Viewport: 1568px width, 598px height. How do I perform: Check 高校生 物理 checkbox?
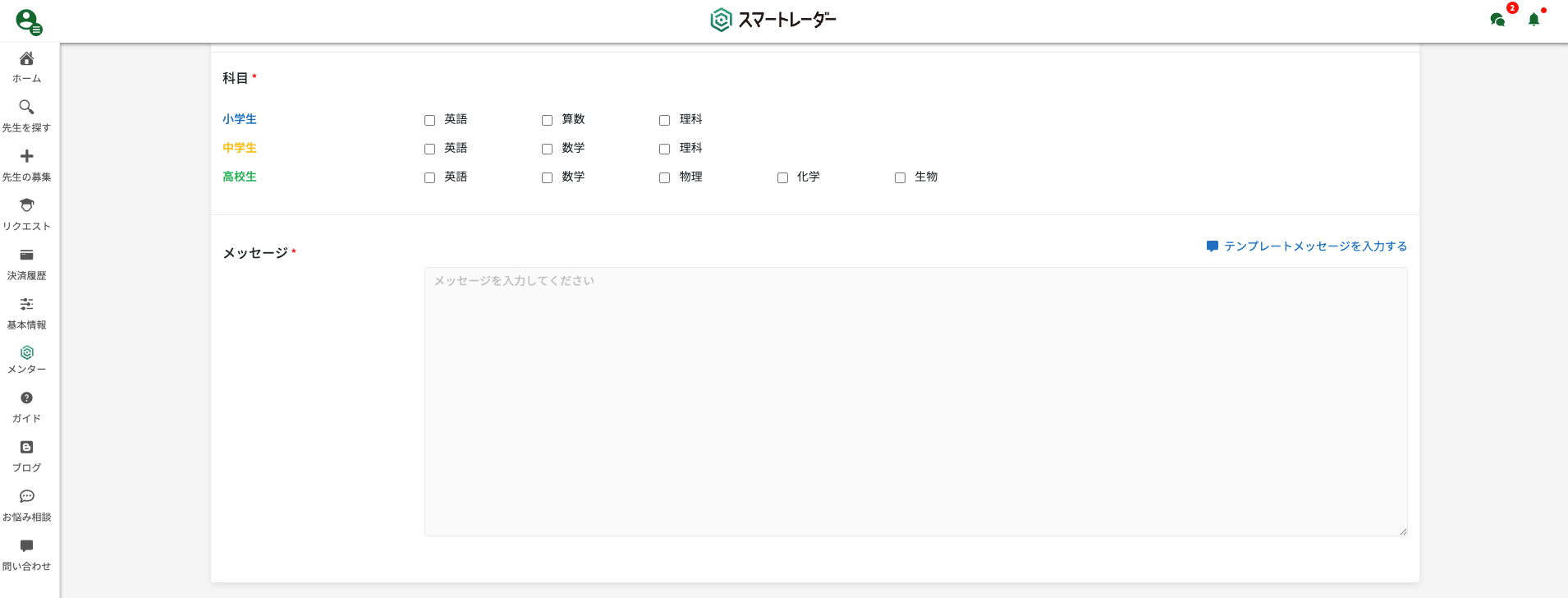pos(664,177)
